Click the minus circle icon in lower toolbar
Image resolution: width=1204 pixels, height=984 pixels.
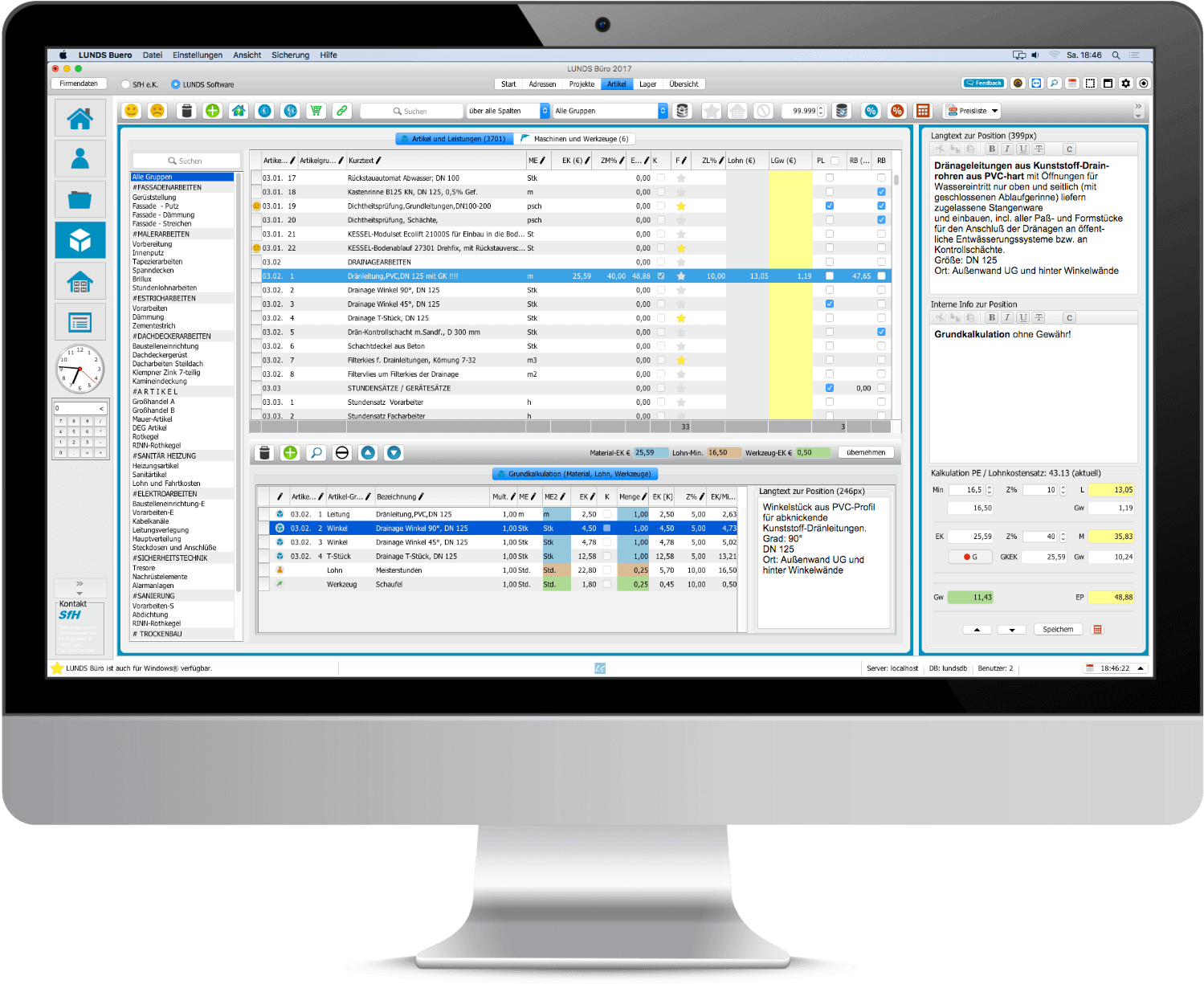pos(342,453)
